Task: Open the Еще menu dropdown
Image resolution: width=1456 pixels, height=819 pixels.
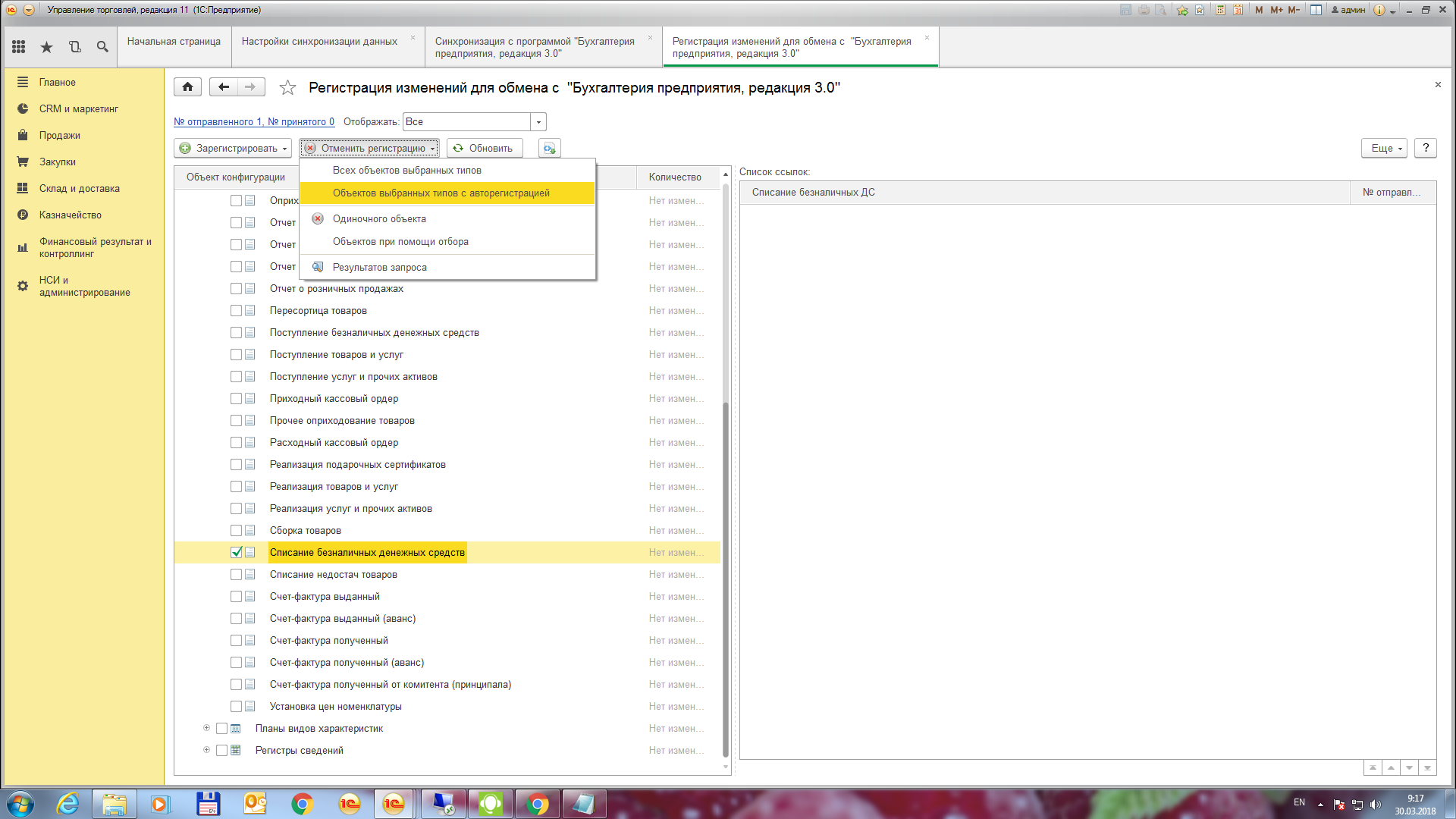Action: [x=1384, y=148]
